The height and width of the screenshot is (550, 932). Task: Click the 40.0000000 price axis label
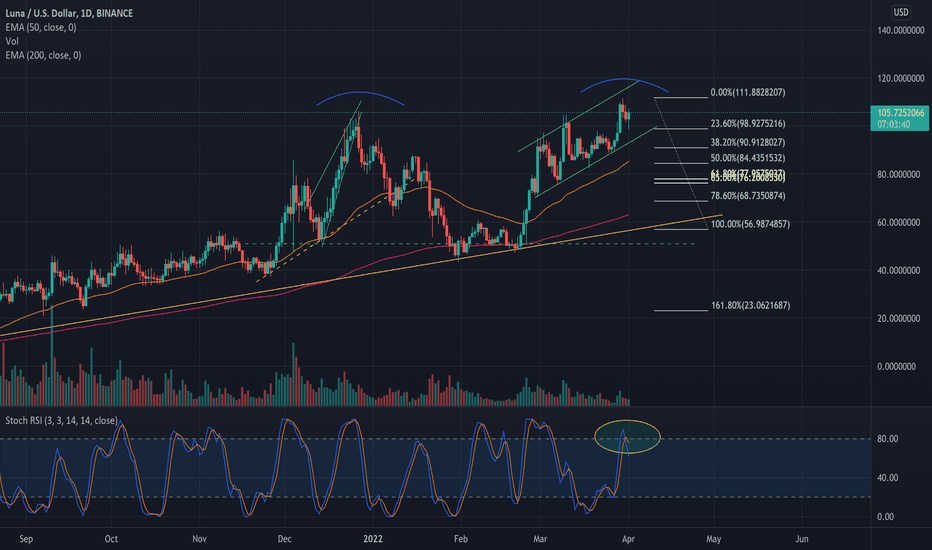(899, 271)
